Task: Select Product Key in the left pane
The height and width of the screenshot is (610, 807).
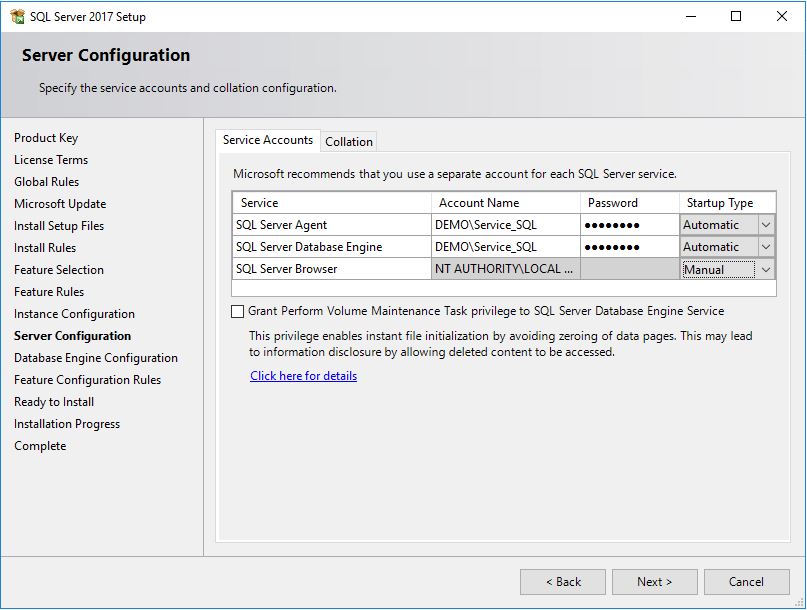Action: click(48, 137)
